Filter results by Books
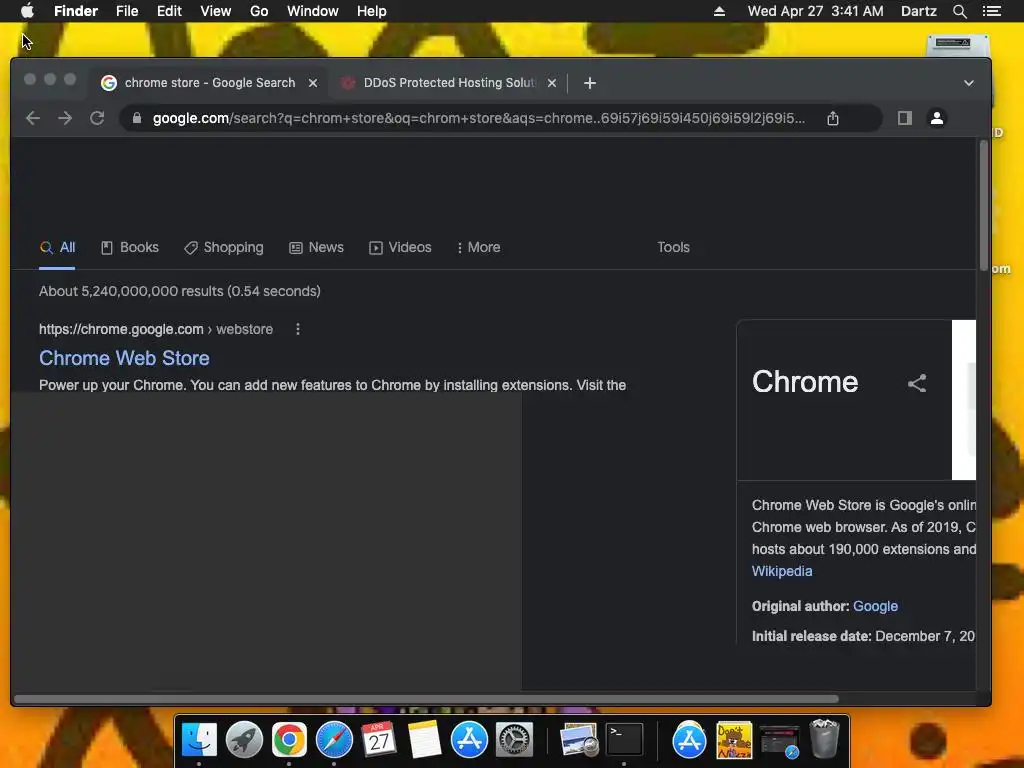 click(x=130, y=248)
